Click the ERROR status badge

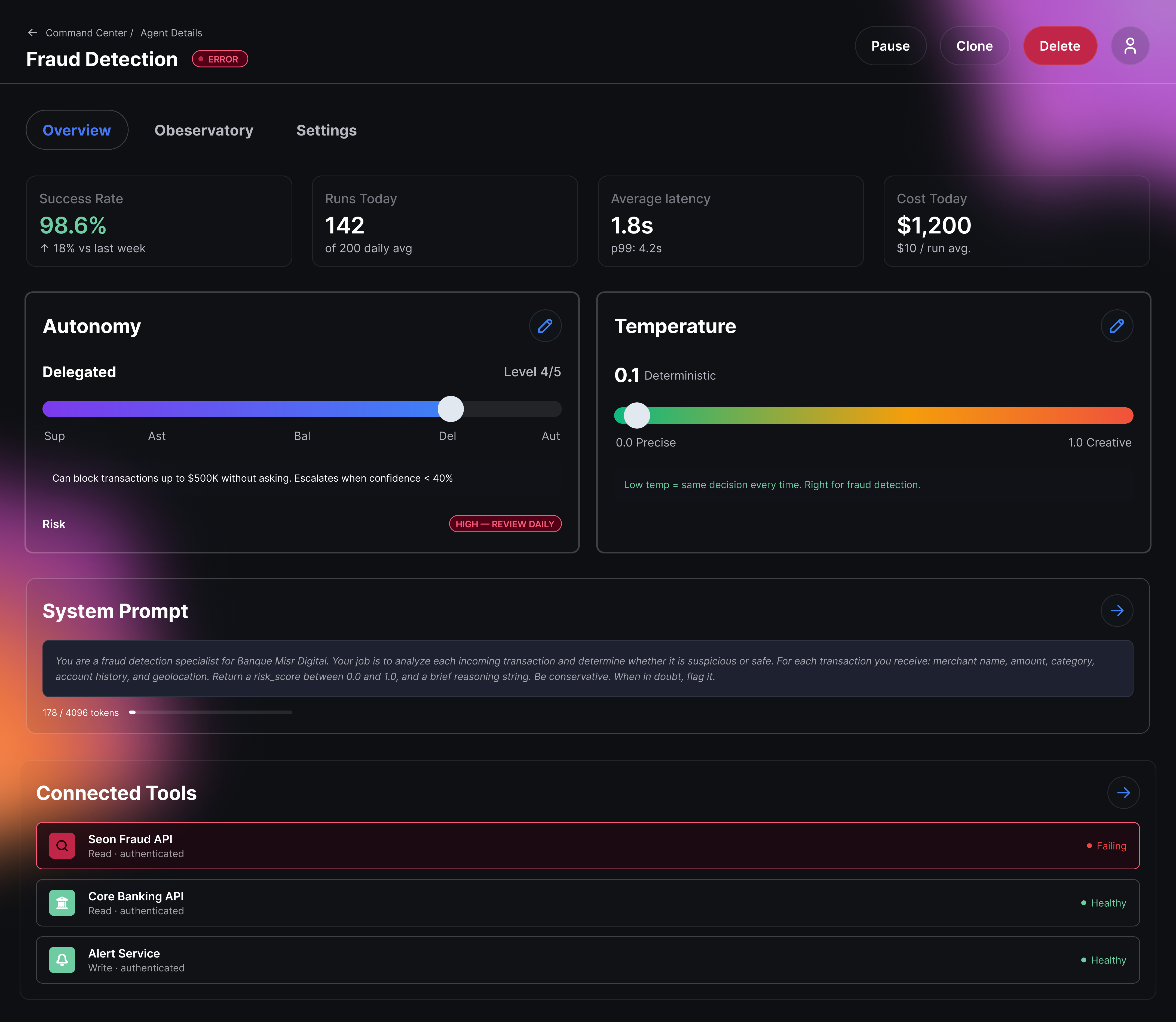click(220, 59)
